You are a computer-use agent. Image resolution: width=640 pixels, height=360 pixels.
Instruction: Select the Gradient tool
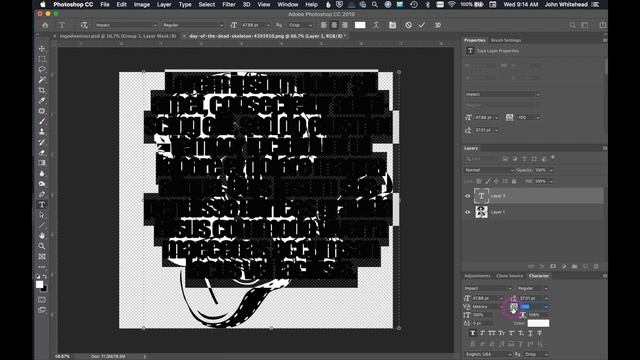tap(42, 163)
